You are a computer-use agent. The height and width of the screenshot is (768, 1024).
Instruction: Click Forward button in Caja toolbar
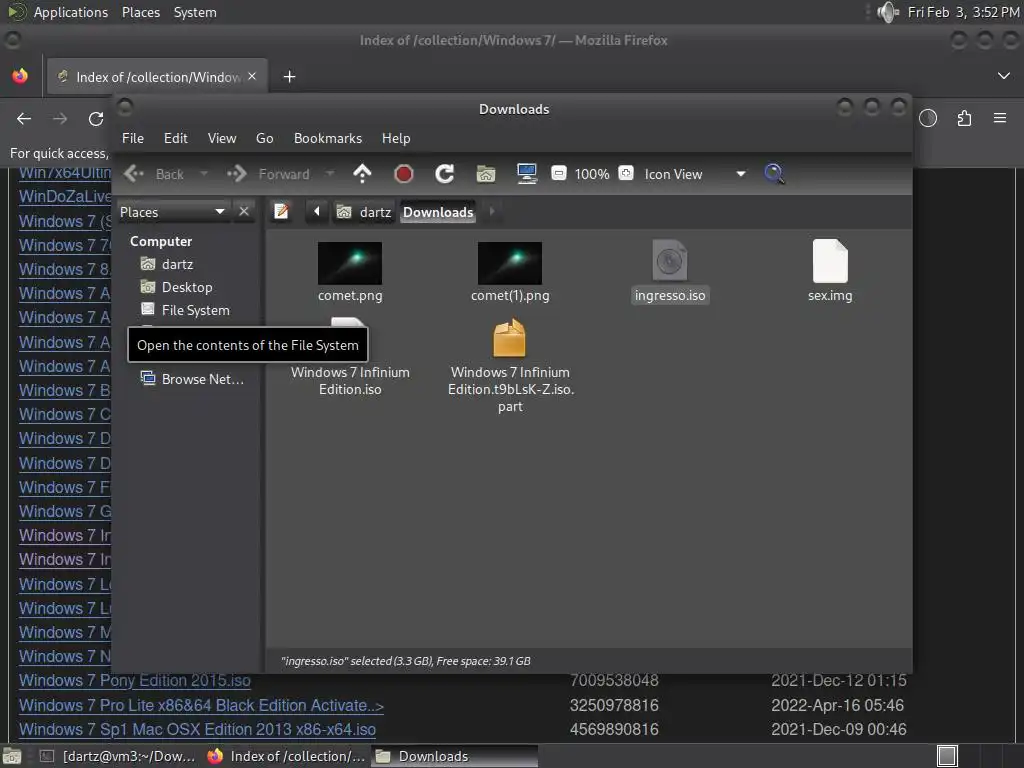pyautogui.click(x=269, y=174)
